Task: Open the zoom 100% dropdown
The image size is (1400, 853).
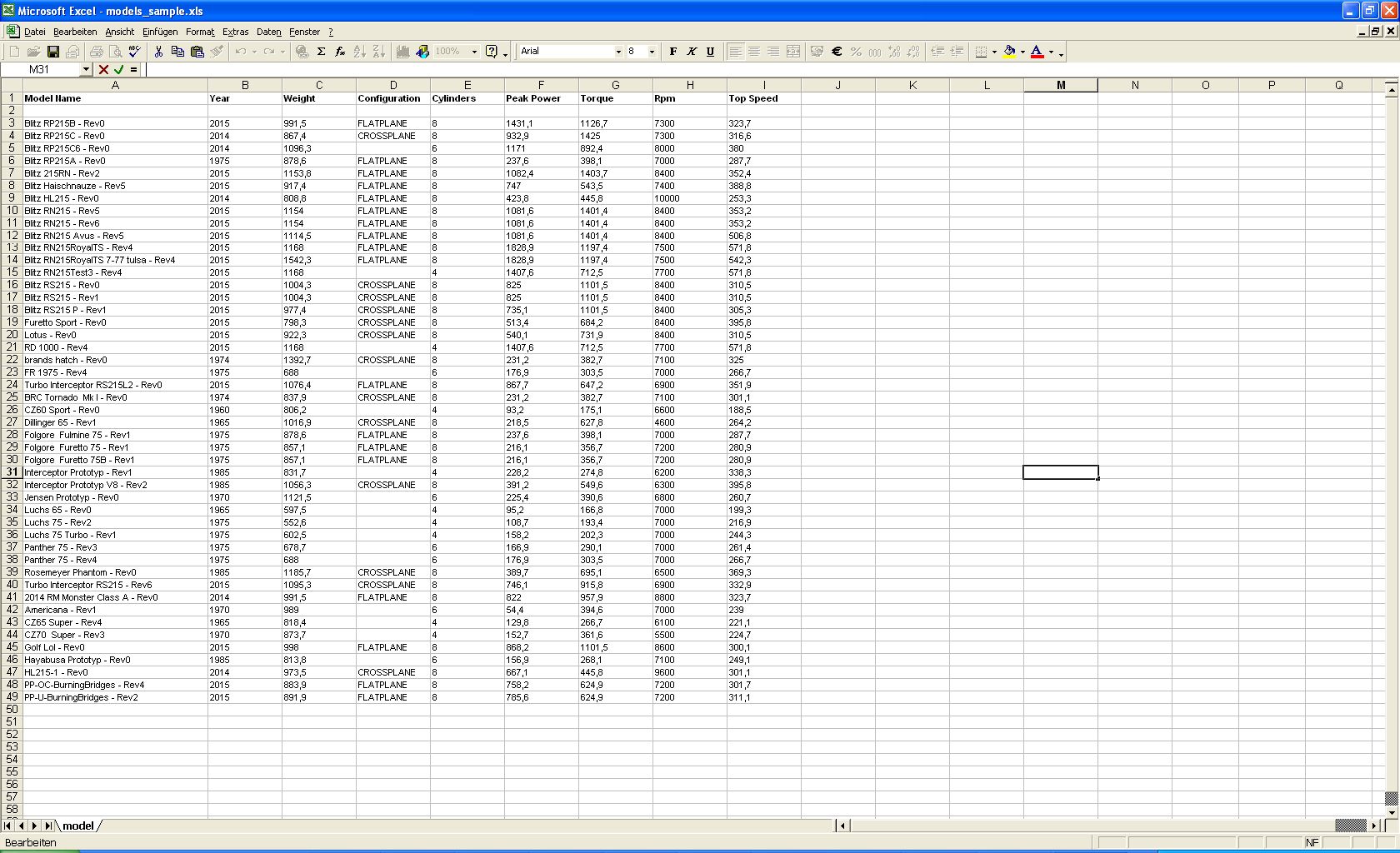Action: tap(474, 52)
